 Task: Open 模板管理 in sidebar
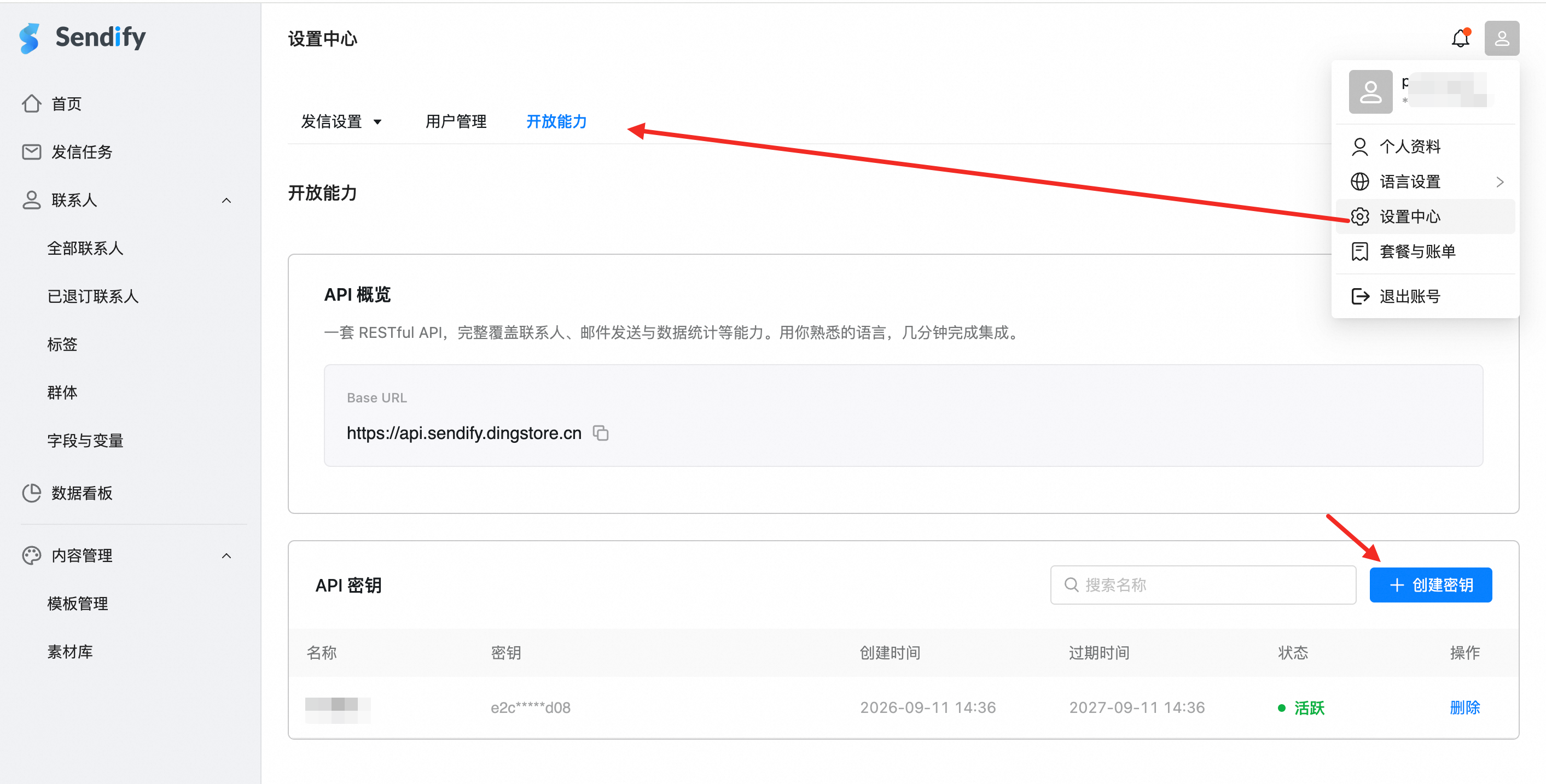click(78, 604)
